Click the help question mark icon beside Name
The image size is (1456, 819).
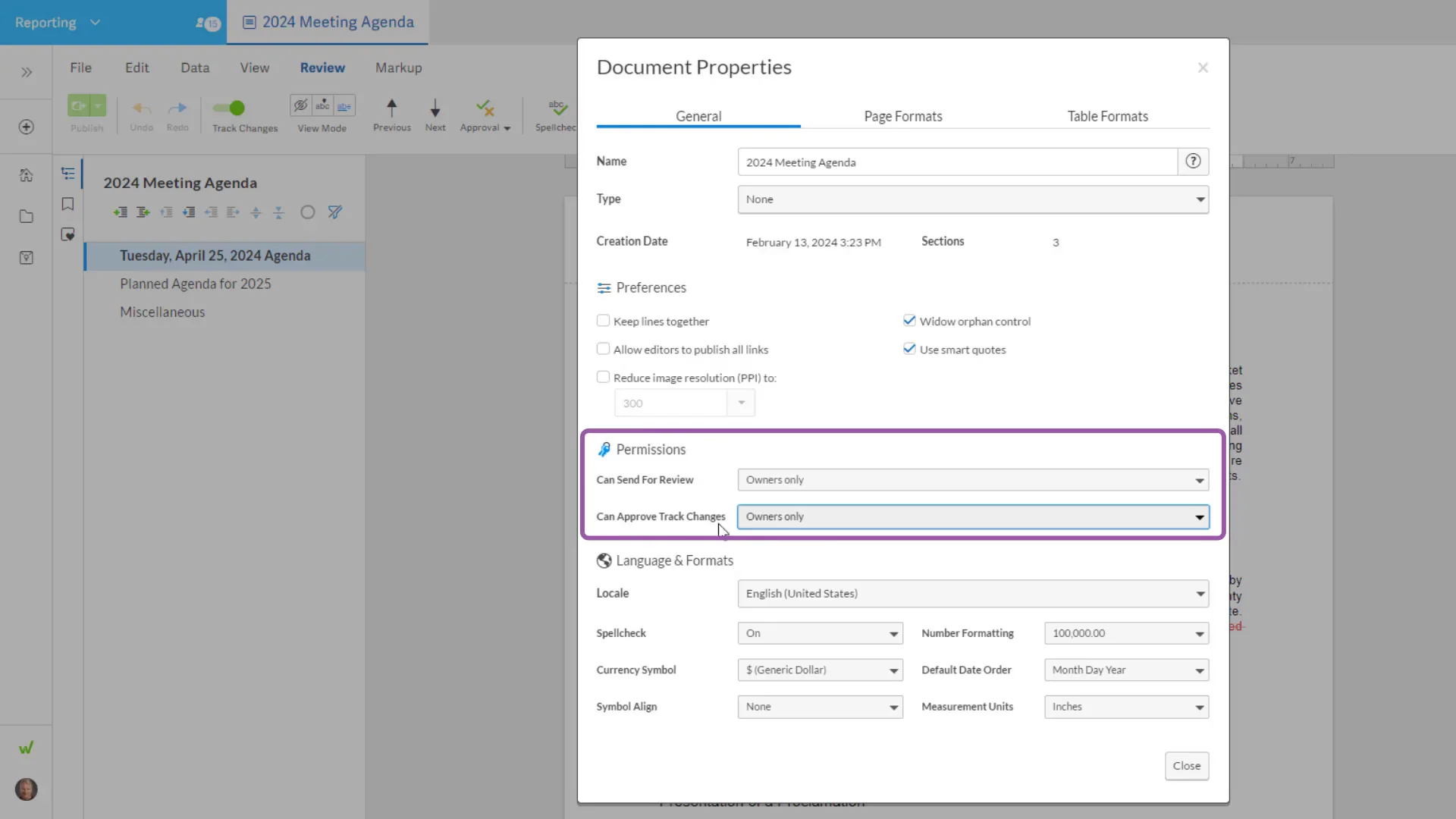(1193, 162)
